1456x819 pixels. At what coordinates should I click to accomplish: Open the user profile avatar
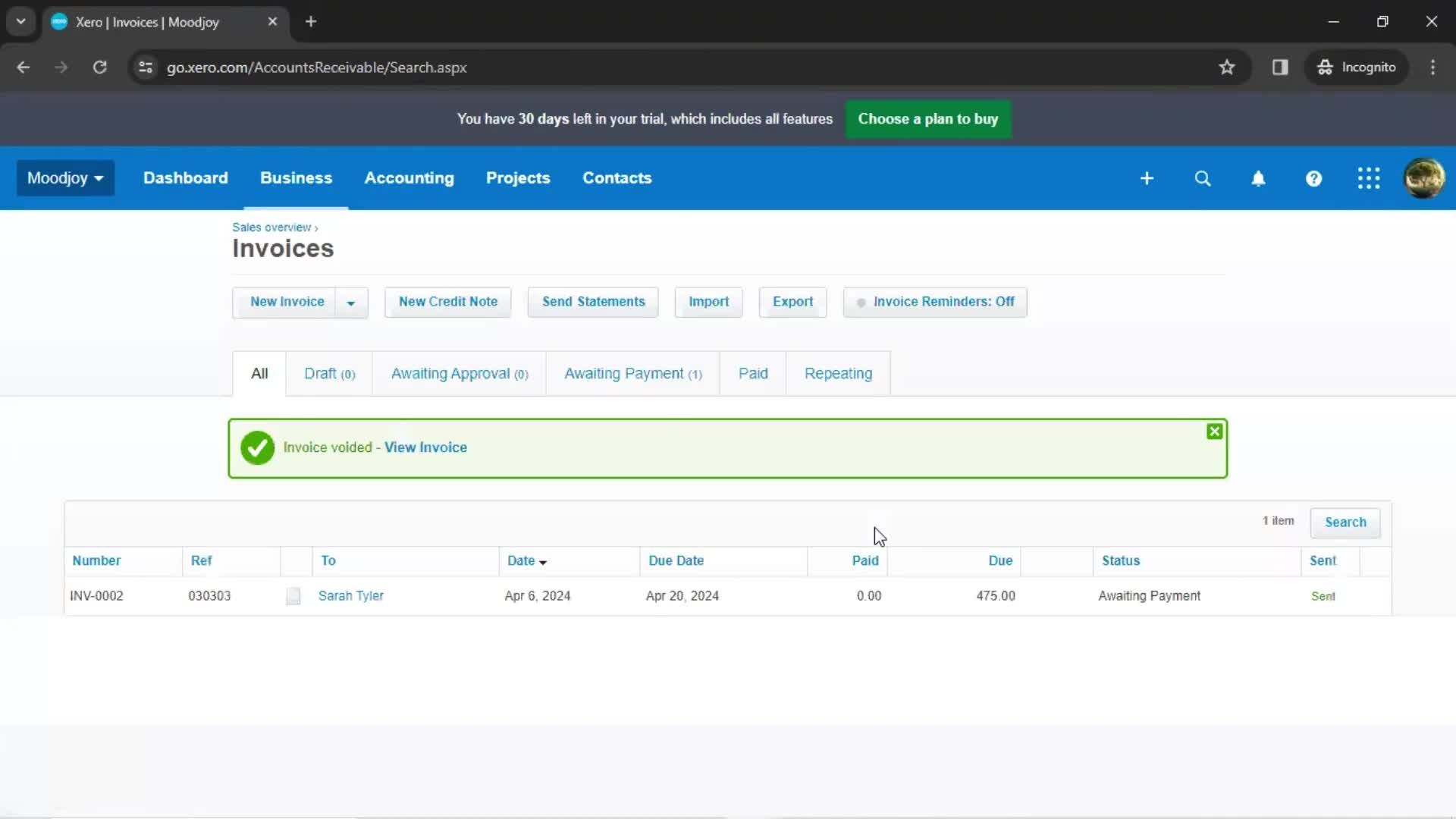point(1424,178)
